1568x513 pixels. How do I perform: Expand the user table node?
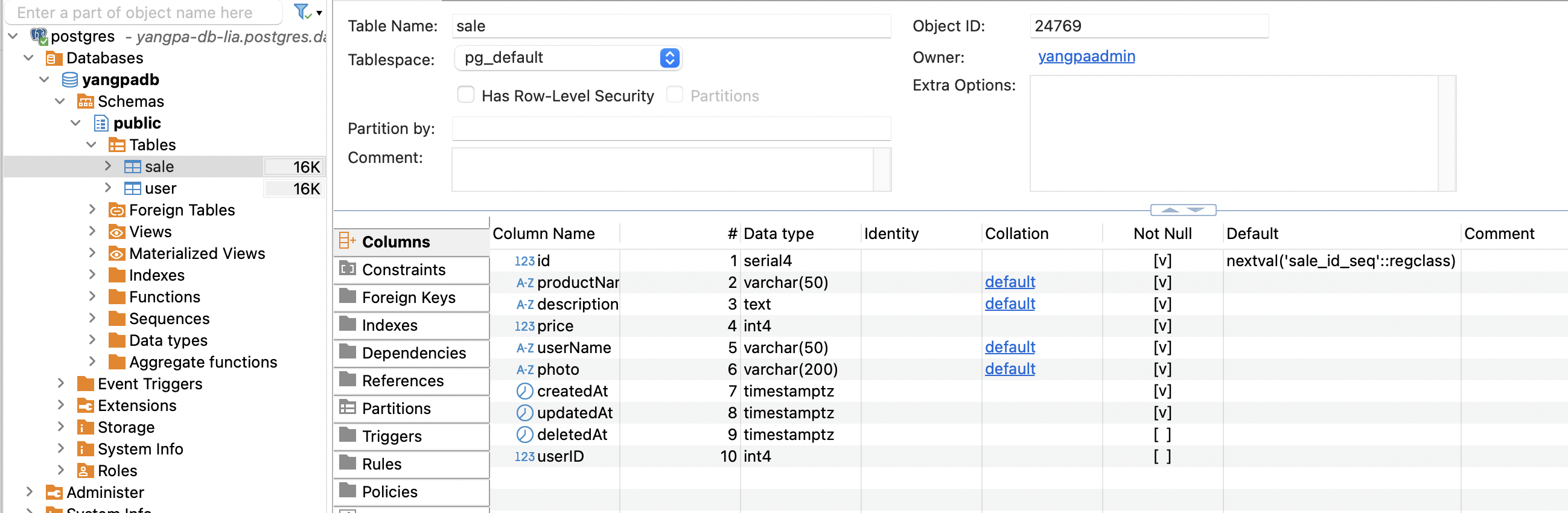pos(108,188)
